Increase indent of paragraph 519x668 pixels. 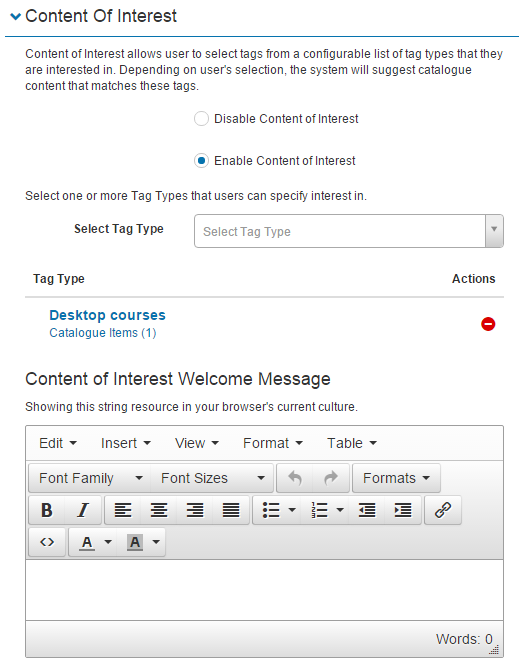pyautogui.click(x=403, y=510)
